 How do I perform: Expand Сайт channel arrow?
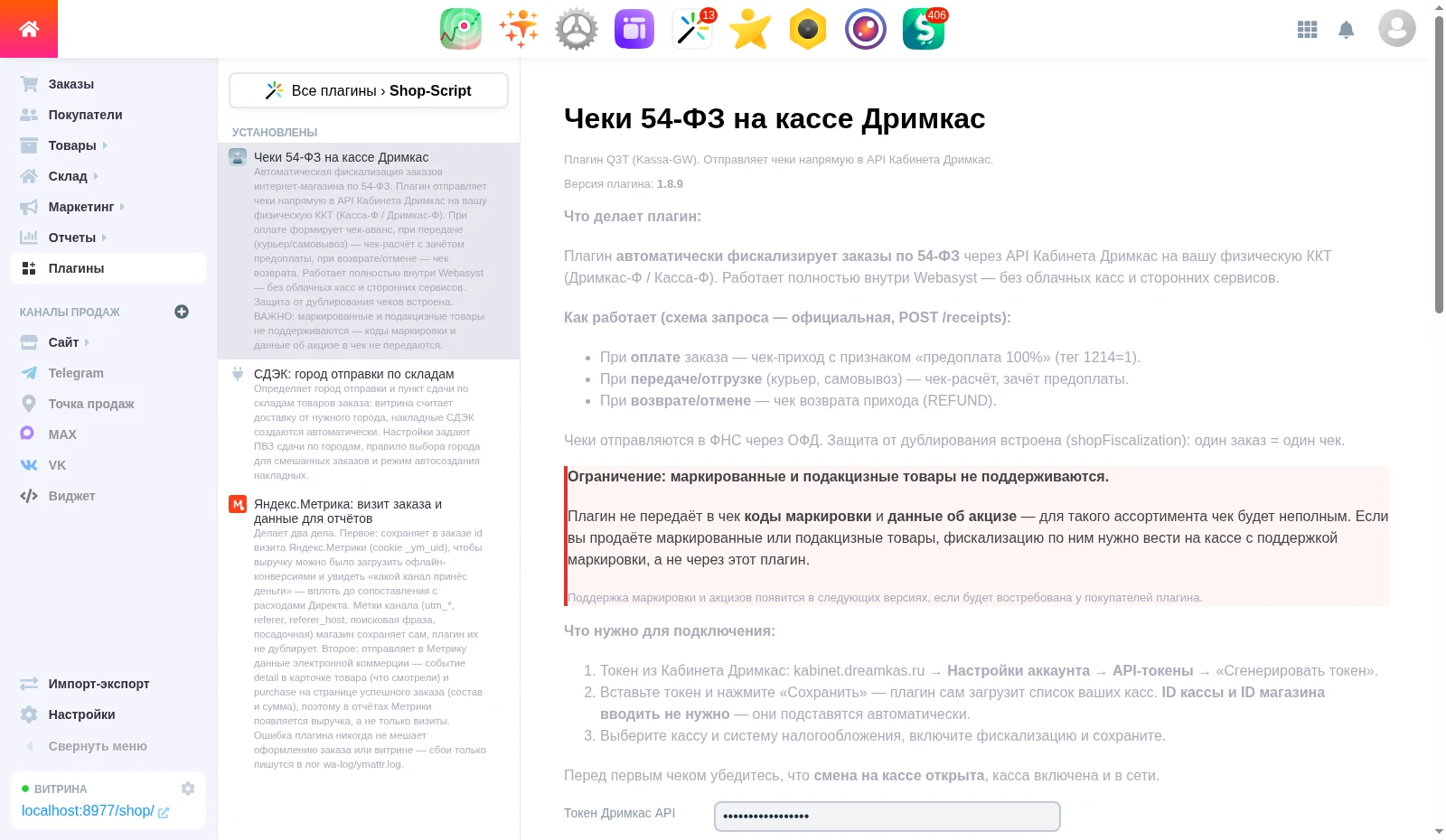click(x=87, y=342)
